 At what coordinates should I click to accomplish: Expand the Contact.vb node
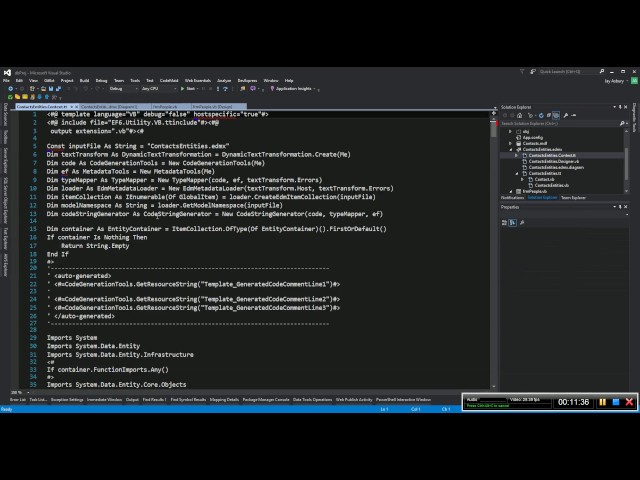pyautogui.click(x=522, y=179)
